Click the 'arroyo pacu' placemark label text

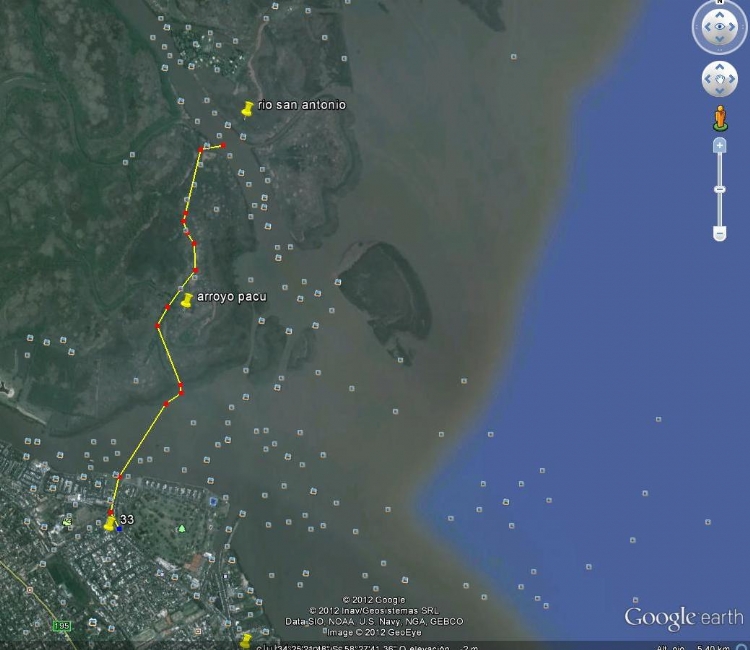(x=232, y=297)
